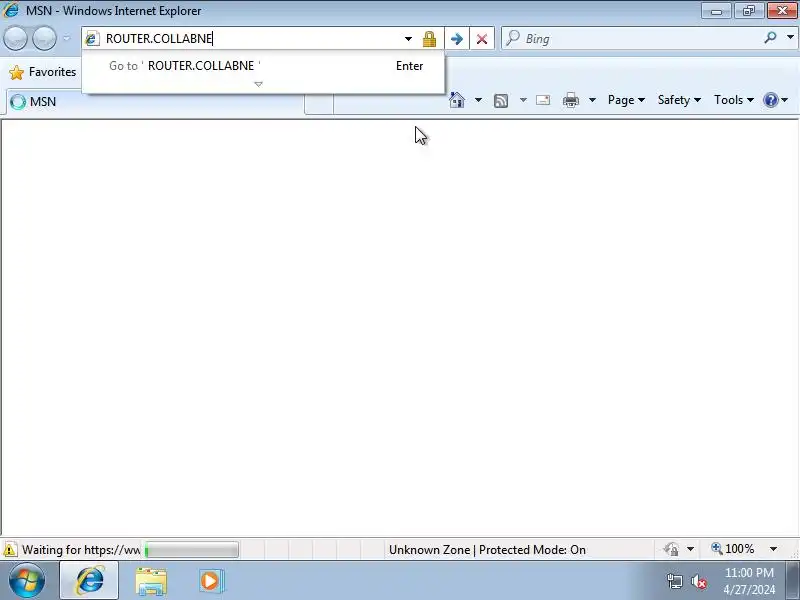The height and width of the screenshot is (600, 800).
Task: Click the Internet Explorer title bar icon
Action: tap(11, 10)
